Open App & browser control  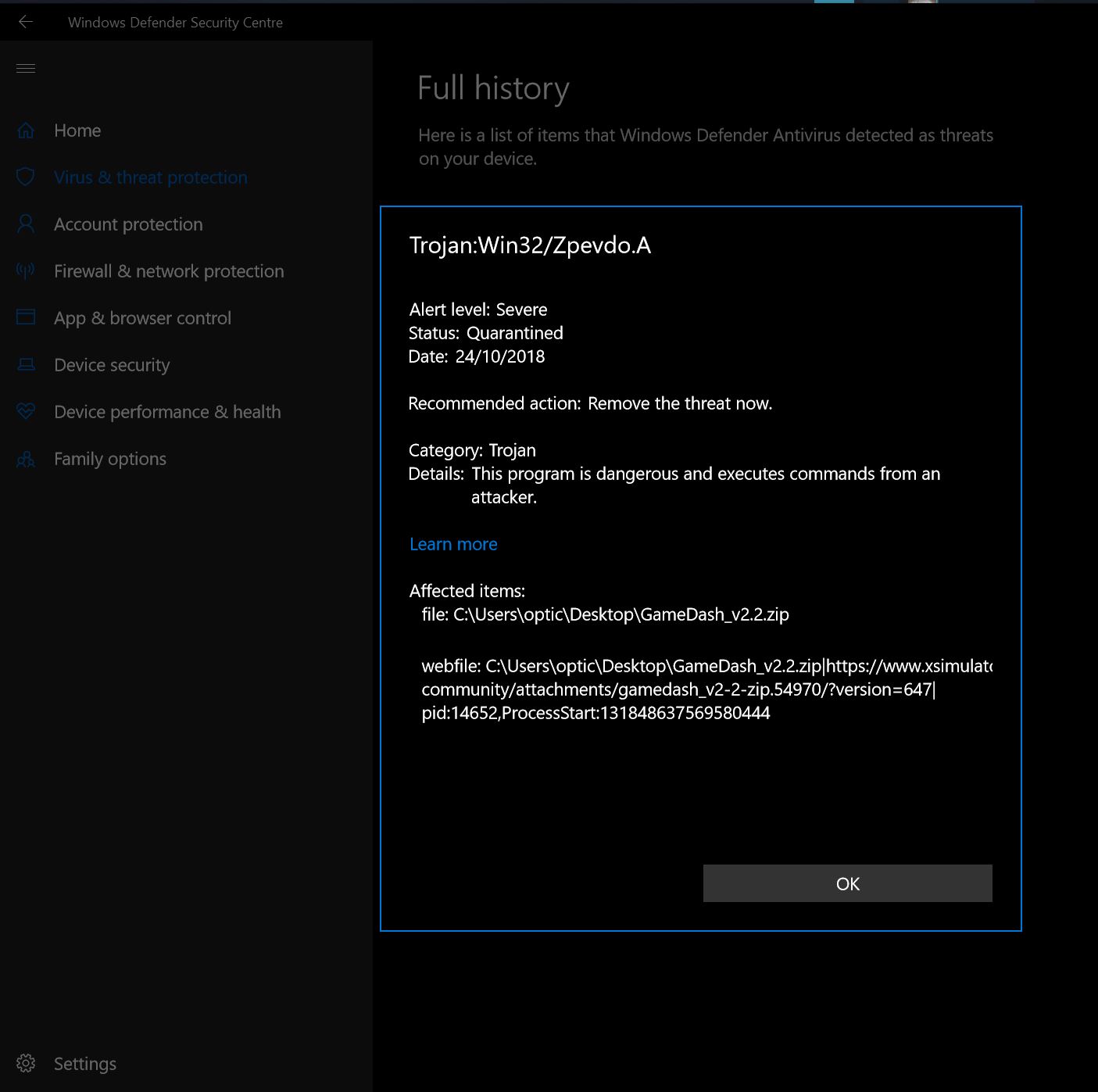point(142,318)
